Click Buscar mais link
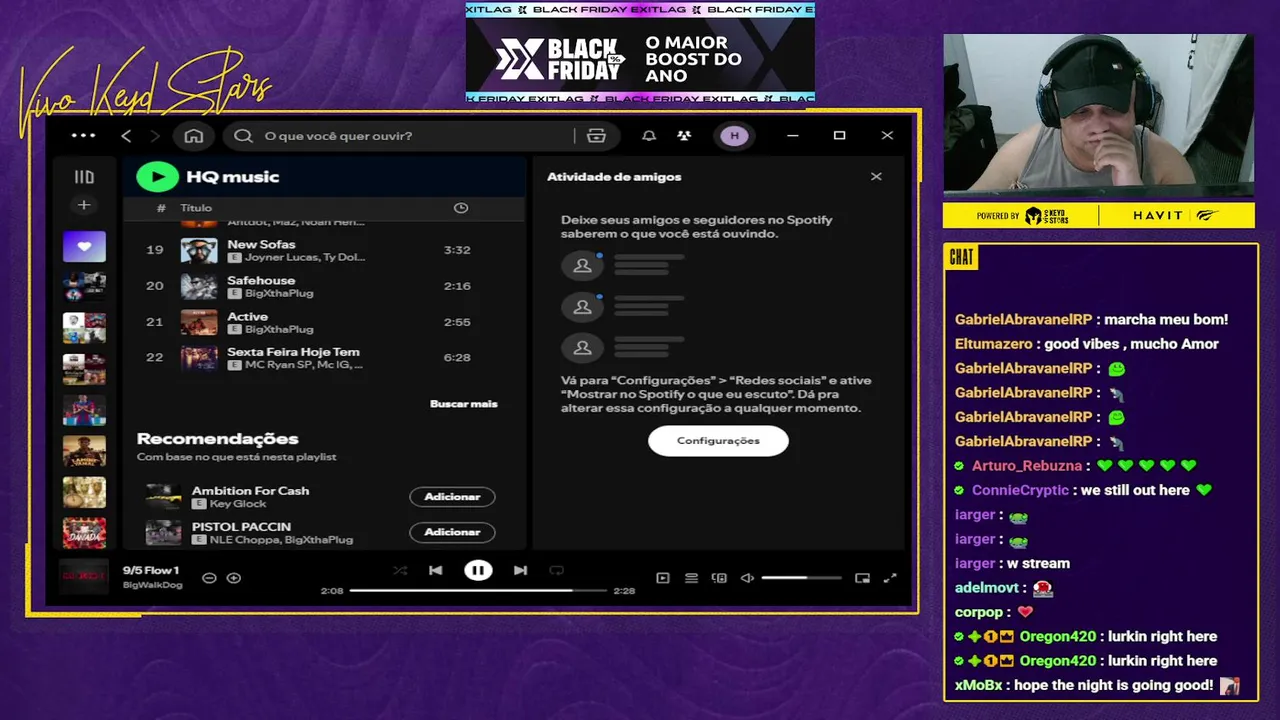 coord(463,404)
